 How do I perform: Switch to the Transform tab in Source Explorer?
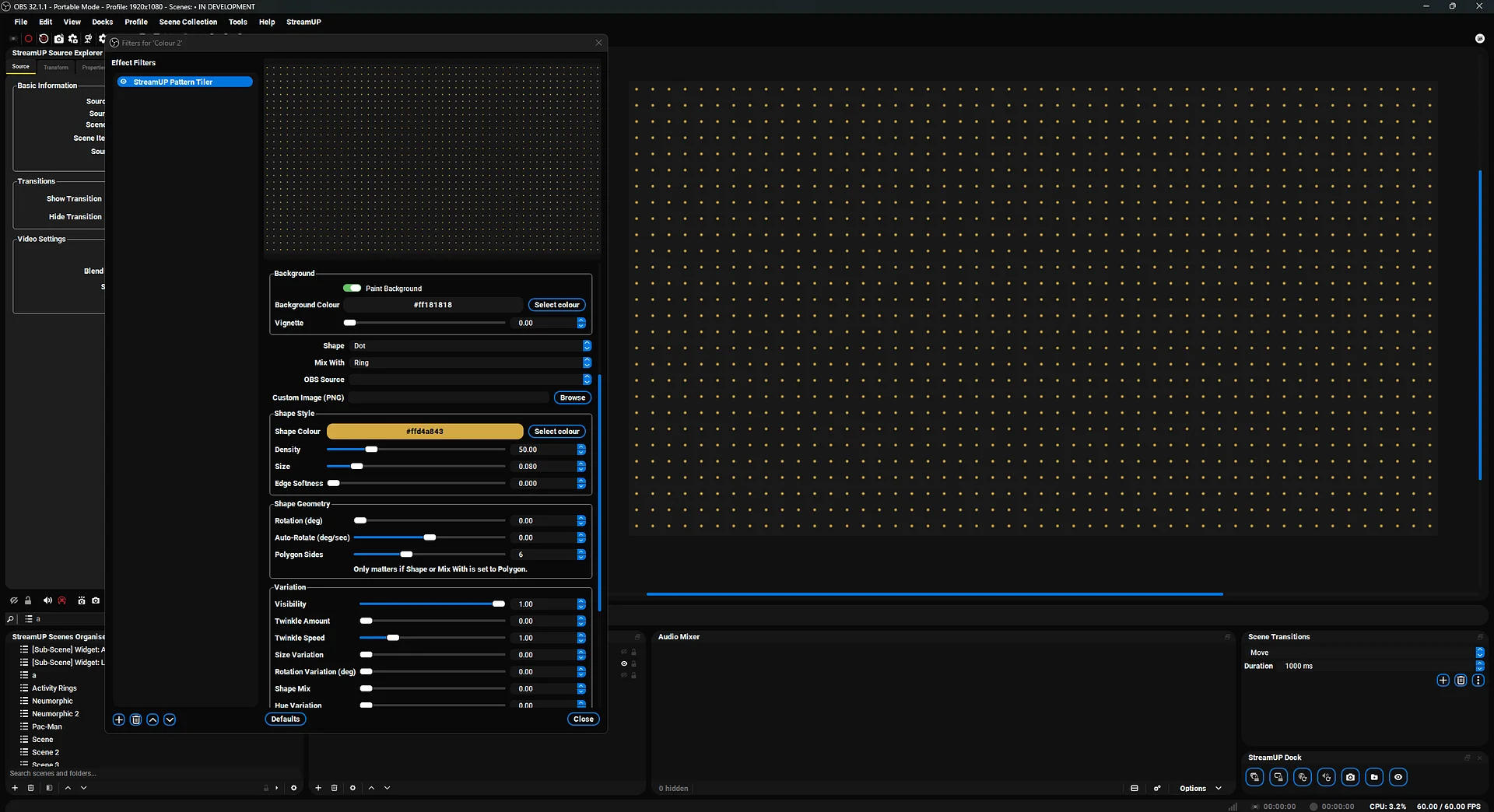56,68
